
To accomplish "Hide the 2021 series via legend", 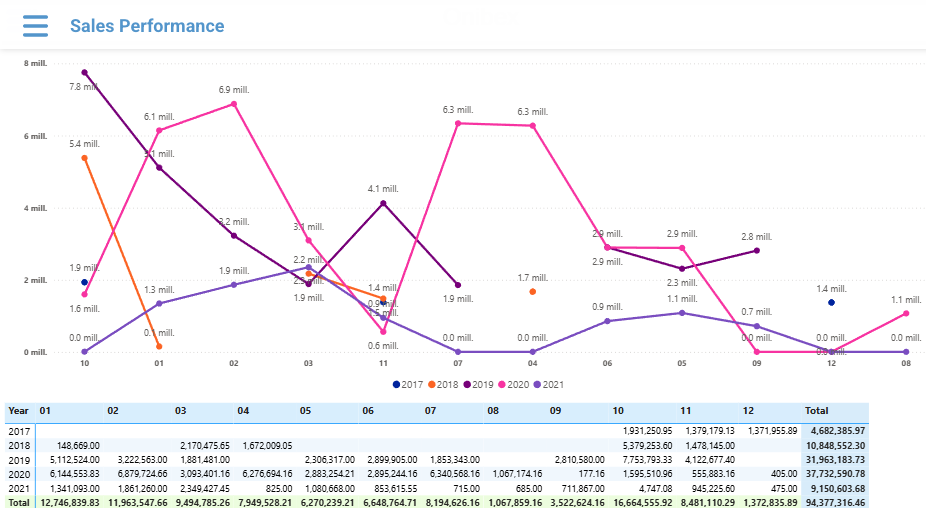I will coord(549,384).
